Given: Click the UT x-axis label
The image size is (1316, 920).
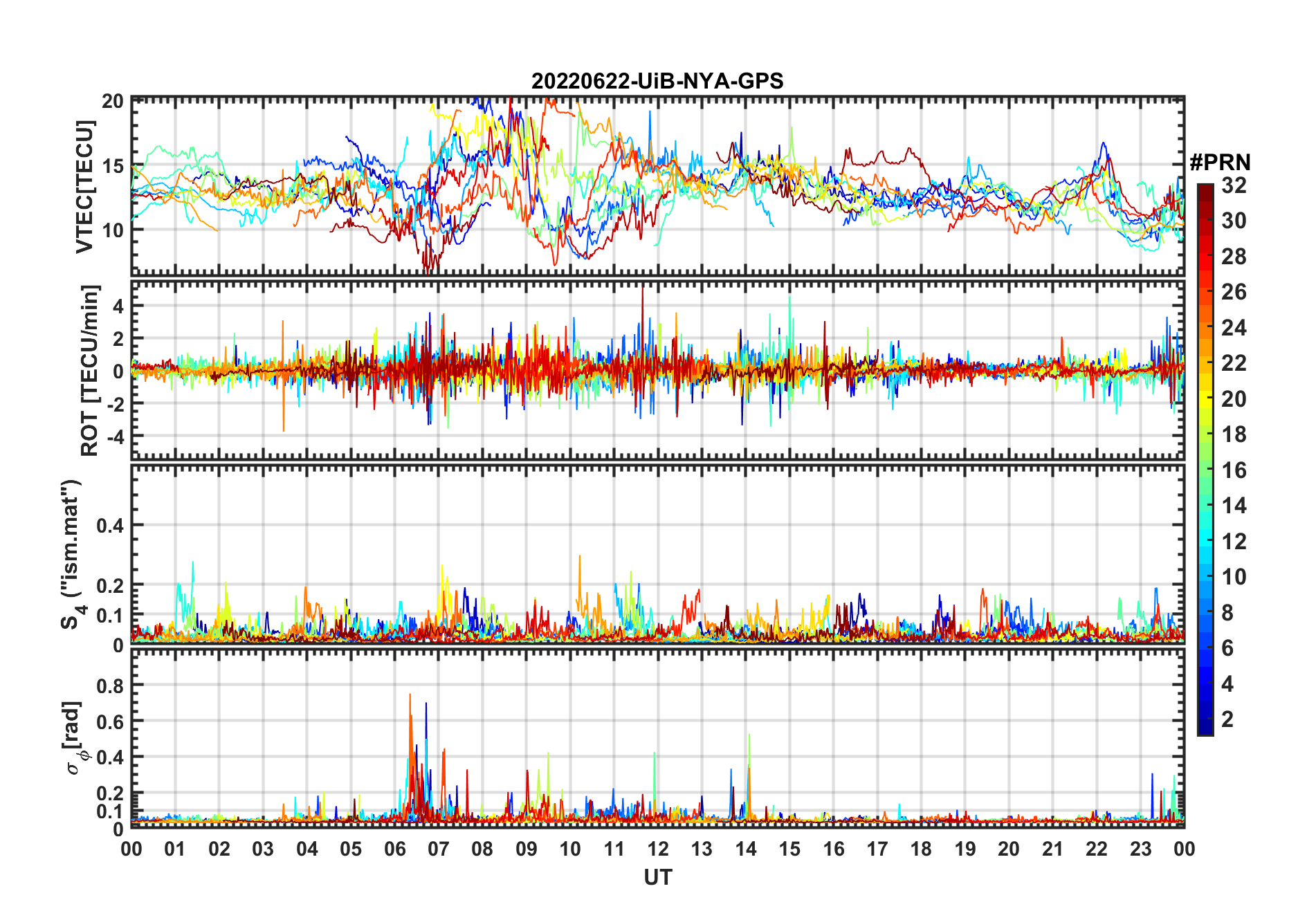Looking at the screenshot, I should (x=658, y=878).
